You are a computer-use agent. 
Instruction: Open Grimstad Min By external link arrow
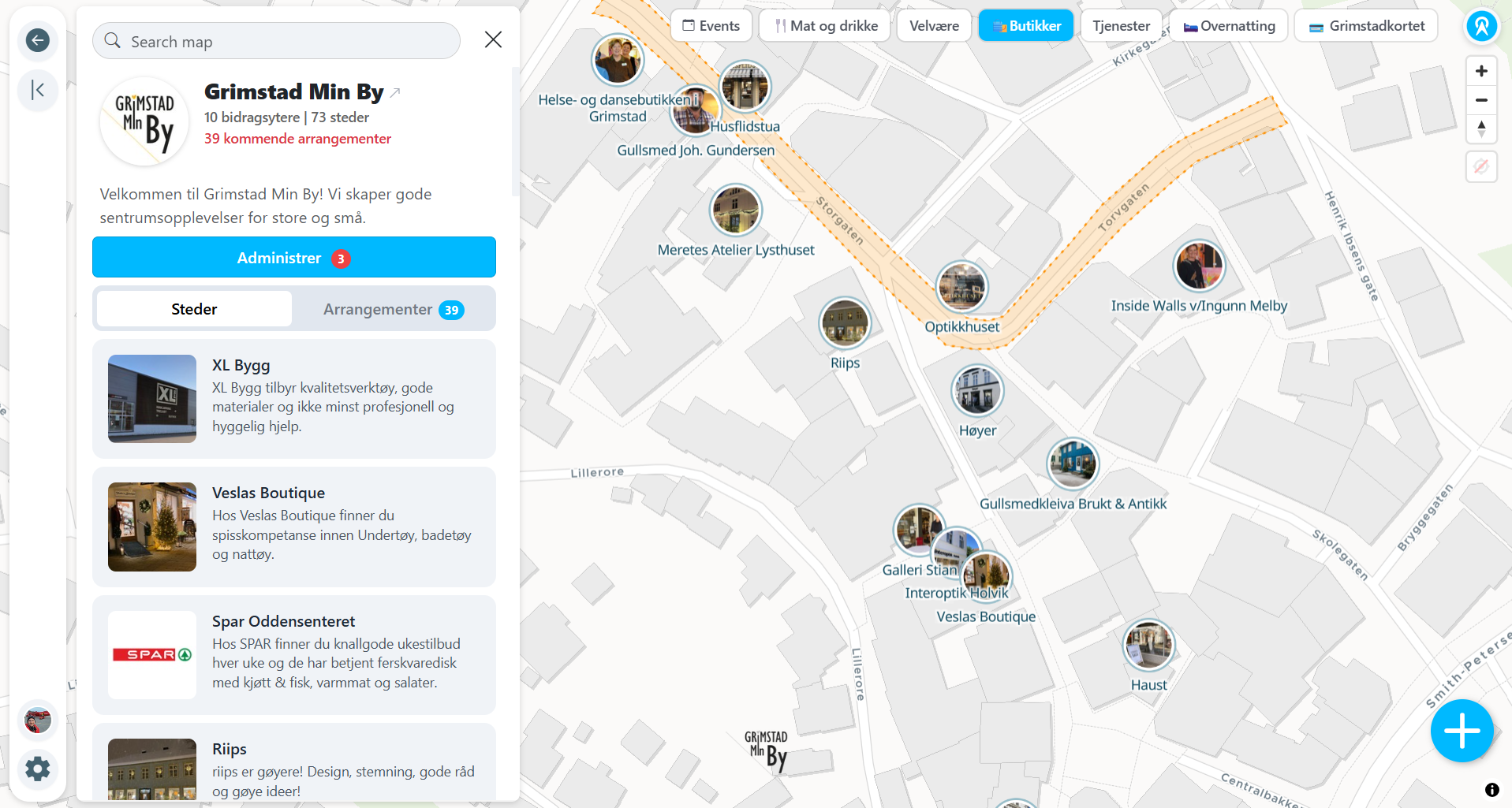coord(395,93)
